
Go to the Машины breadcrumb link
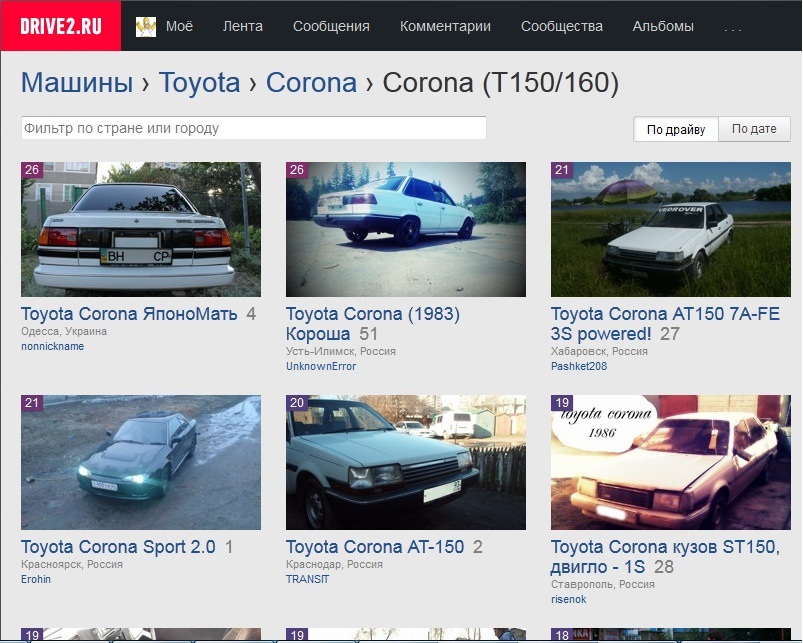[77, 82]
